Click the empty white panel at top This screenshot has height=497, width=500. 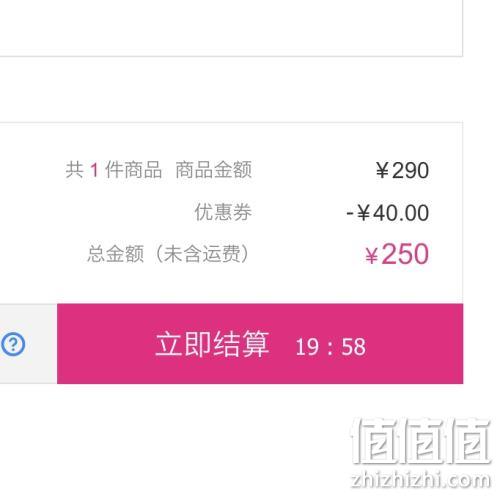pyautogui.click(x=231, y=28)
